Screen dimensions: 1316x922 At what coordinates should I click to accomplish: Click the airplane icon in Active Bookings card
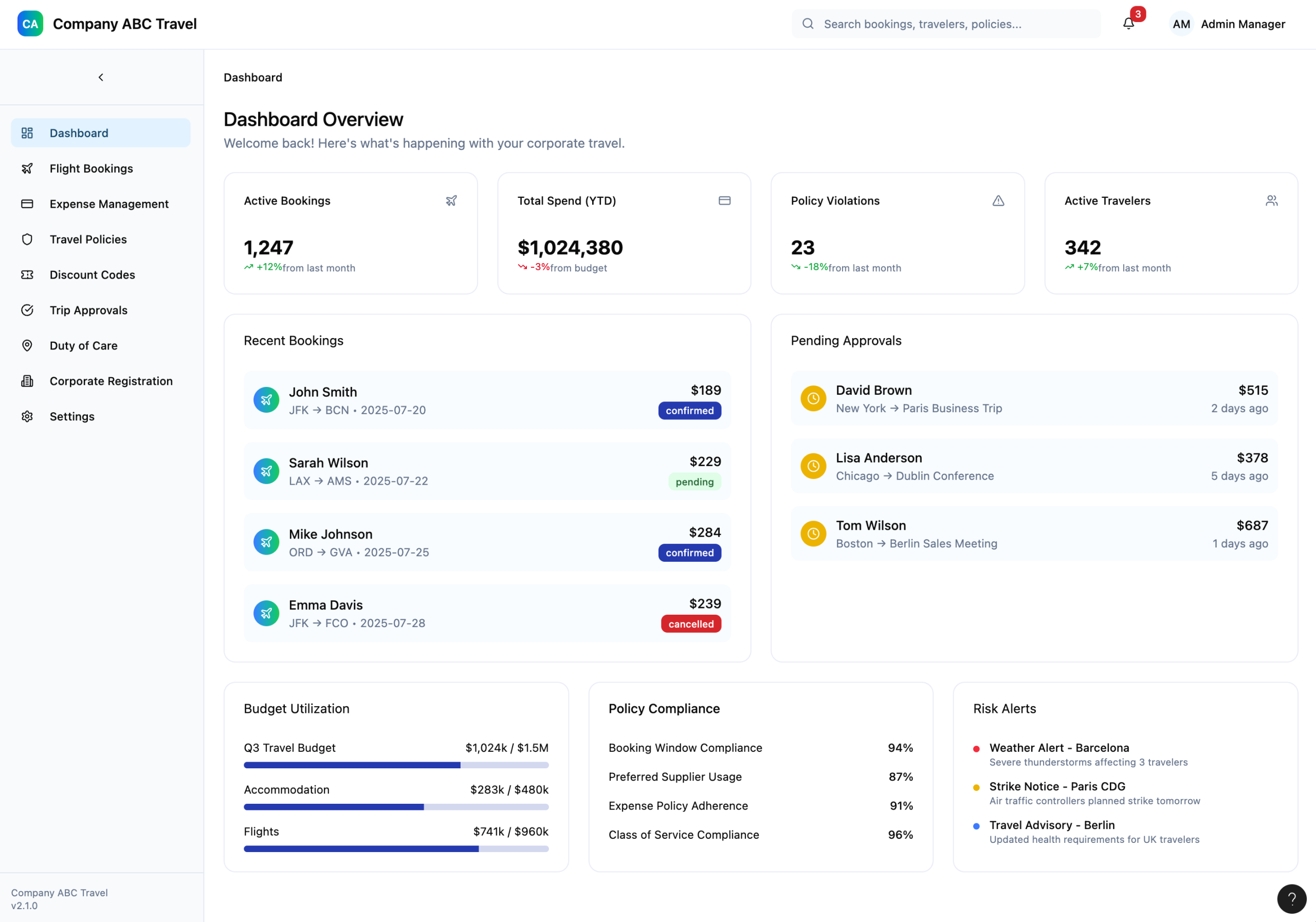(x=451, y=200)
